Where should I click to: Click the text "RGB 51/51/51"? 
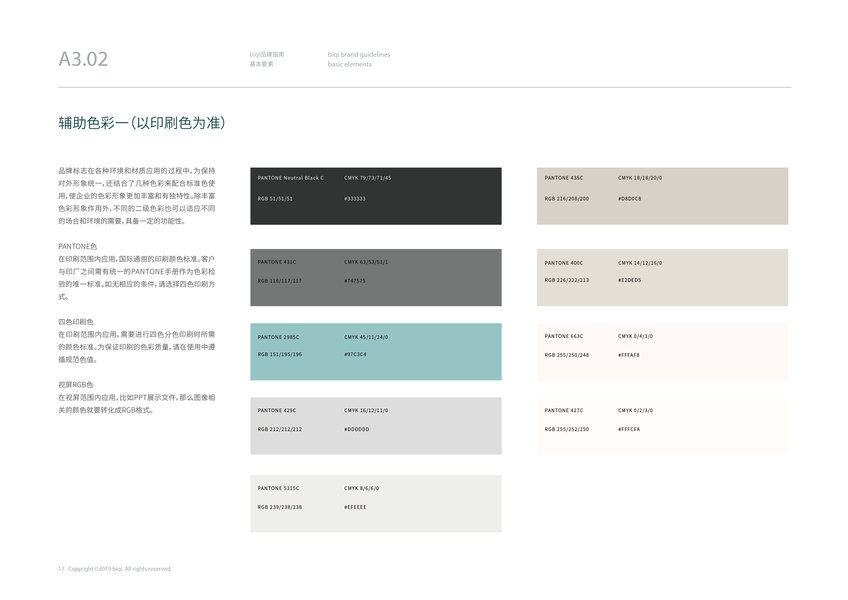point(275,199)
